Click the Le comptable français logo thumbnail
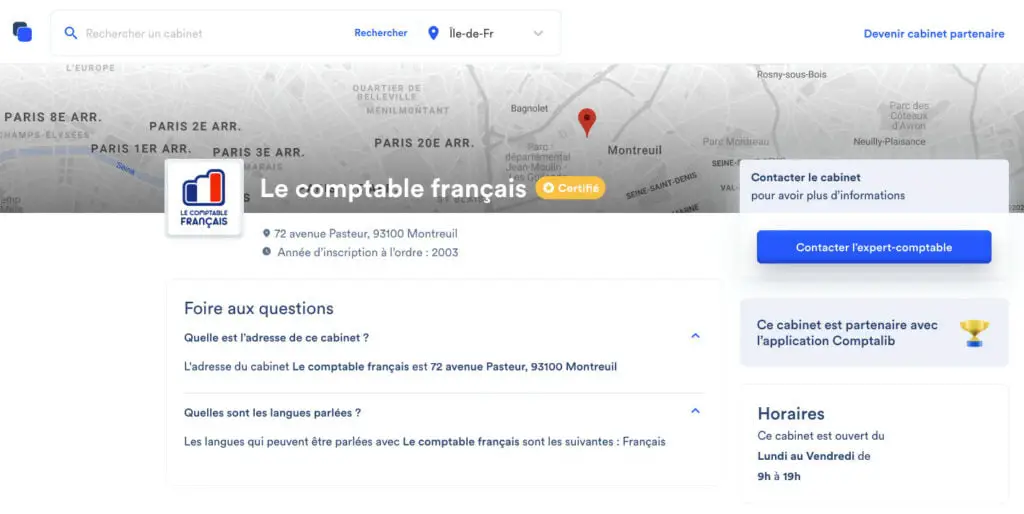Screen dimensions: 1024x514 point(204,197)
